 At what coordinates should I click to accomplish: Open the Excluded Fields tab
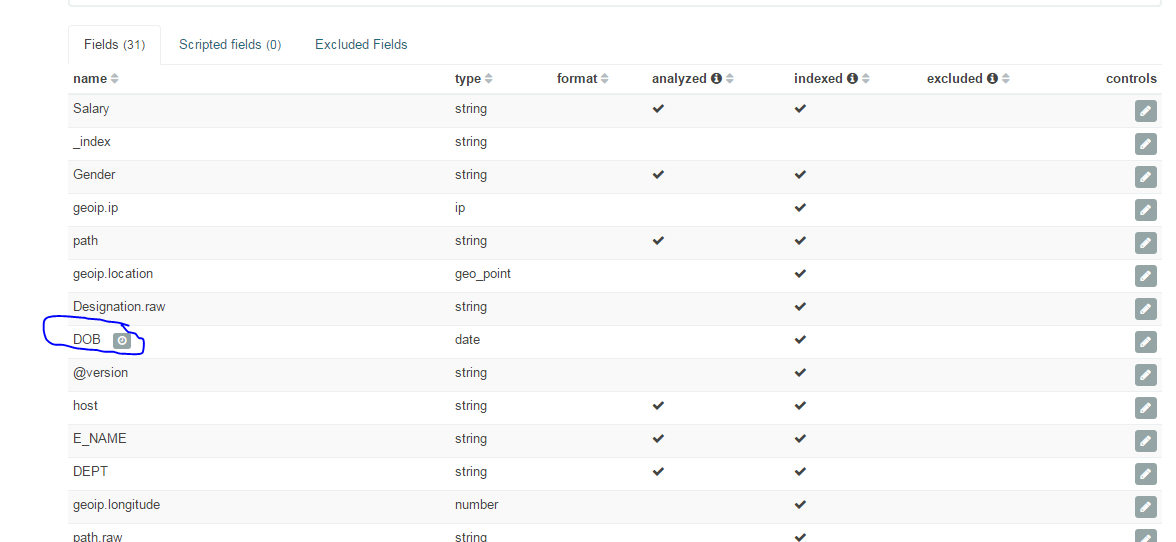[x=361, y=44]
